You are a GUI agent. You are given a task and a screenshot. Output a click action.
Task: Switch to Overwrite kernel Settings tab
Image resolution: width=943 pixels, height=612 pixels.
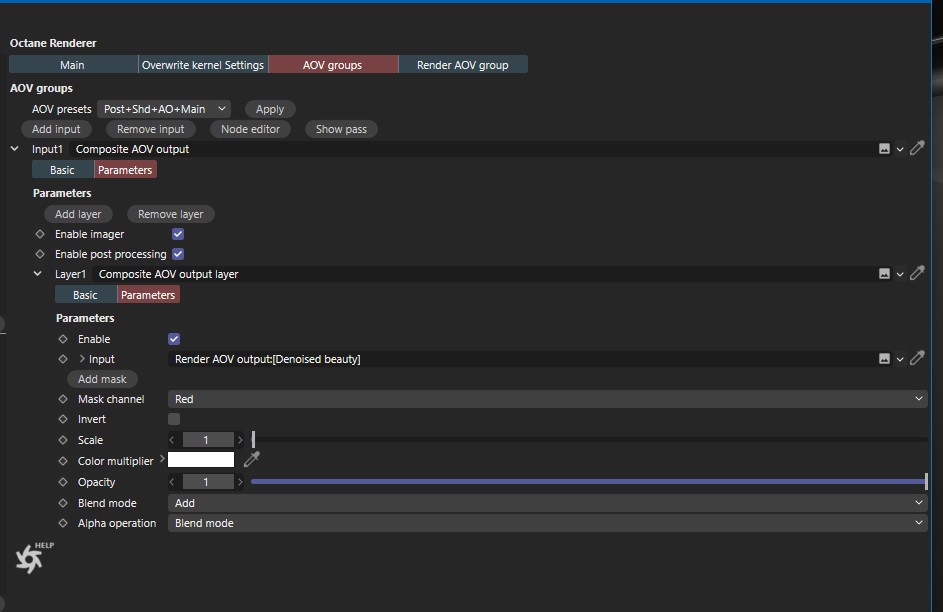point(203,64)
